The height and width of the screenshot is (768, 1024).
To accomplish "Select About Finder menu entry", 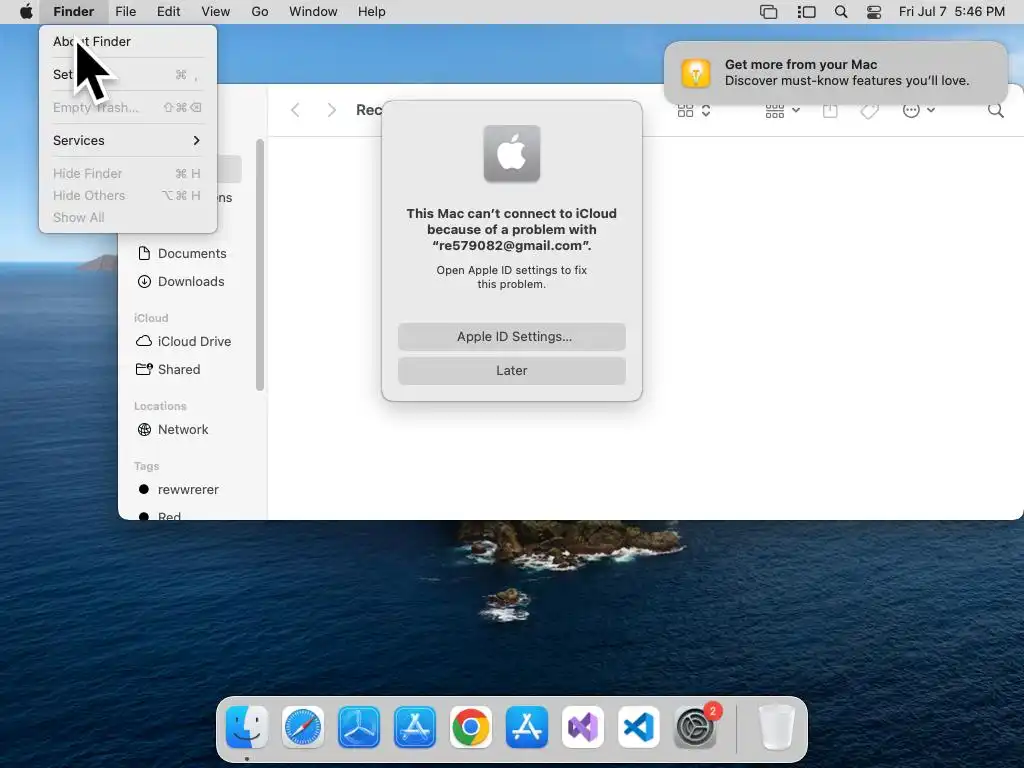I will pyautogui.click(x=127, y=41).
